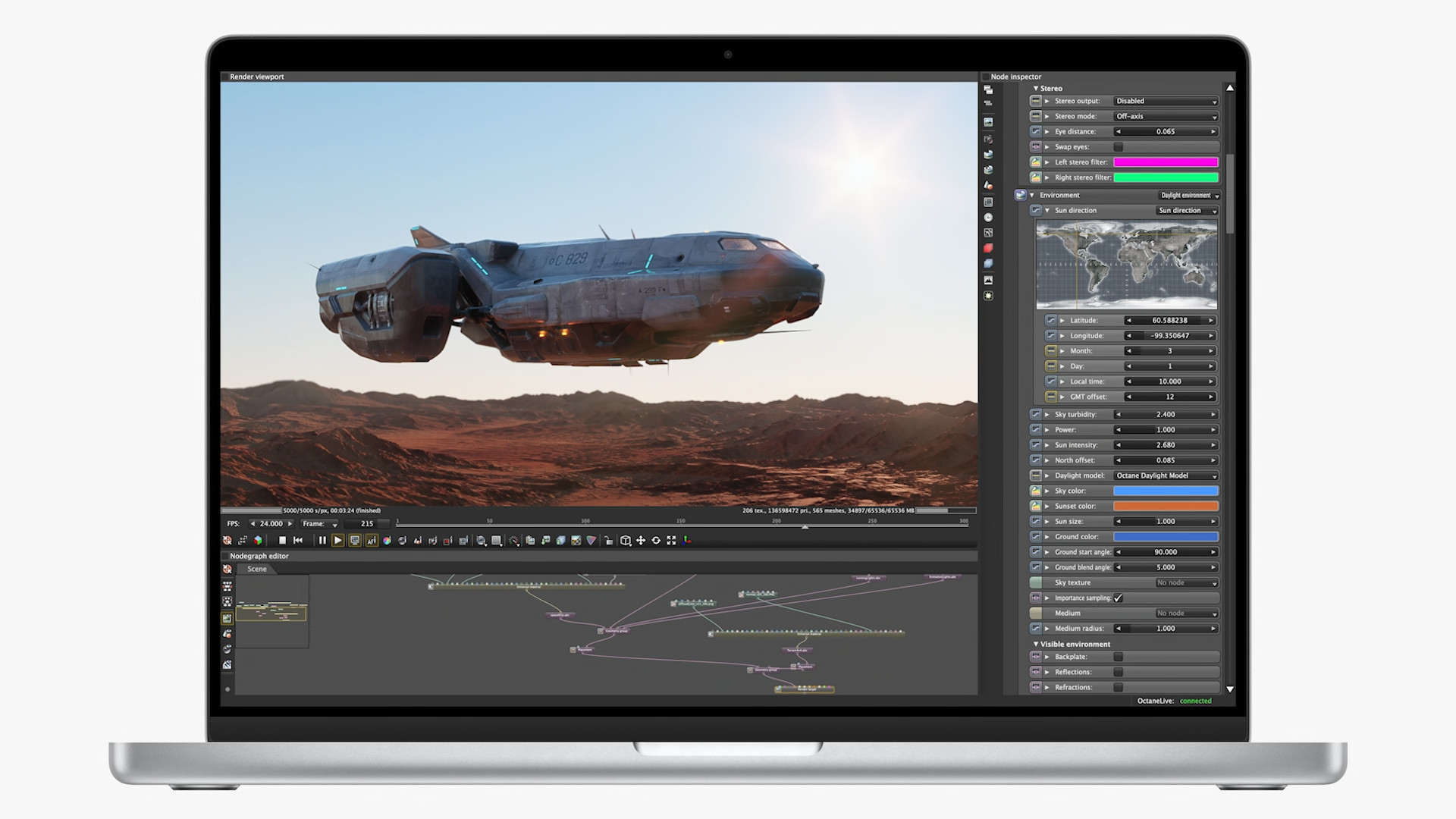This screenshot has width=1456, height=819.
Task: Switch to the Scene tab in Nodegraph editor
Action: 256,569
